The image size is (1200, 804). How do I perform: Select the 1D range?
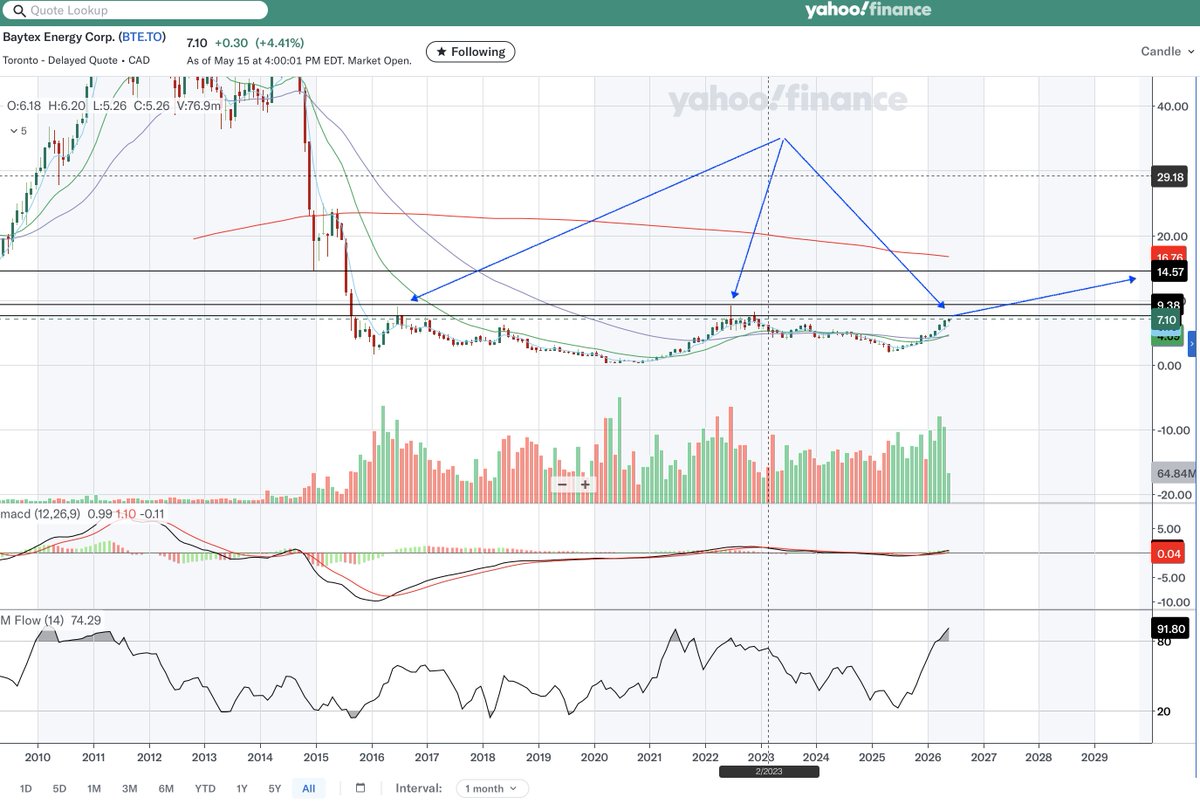(x=26, y=788)
